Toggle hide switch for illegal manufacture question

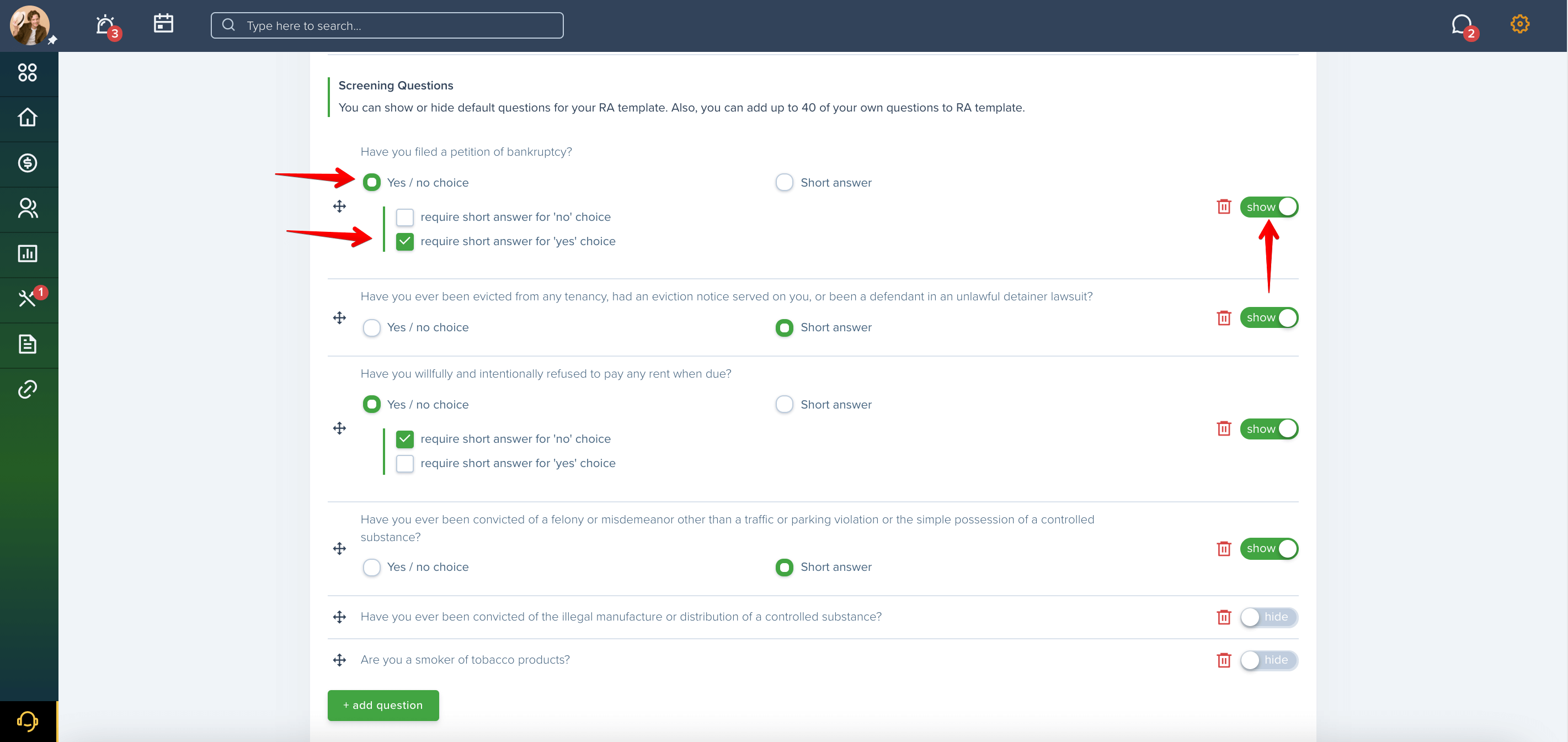(x=1269, y=617)
